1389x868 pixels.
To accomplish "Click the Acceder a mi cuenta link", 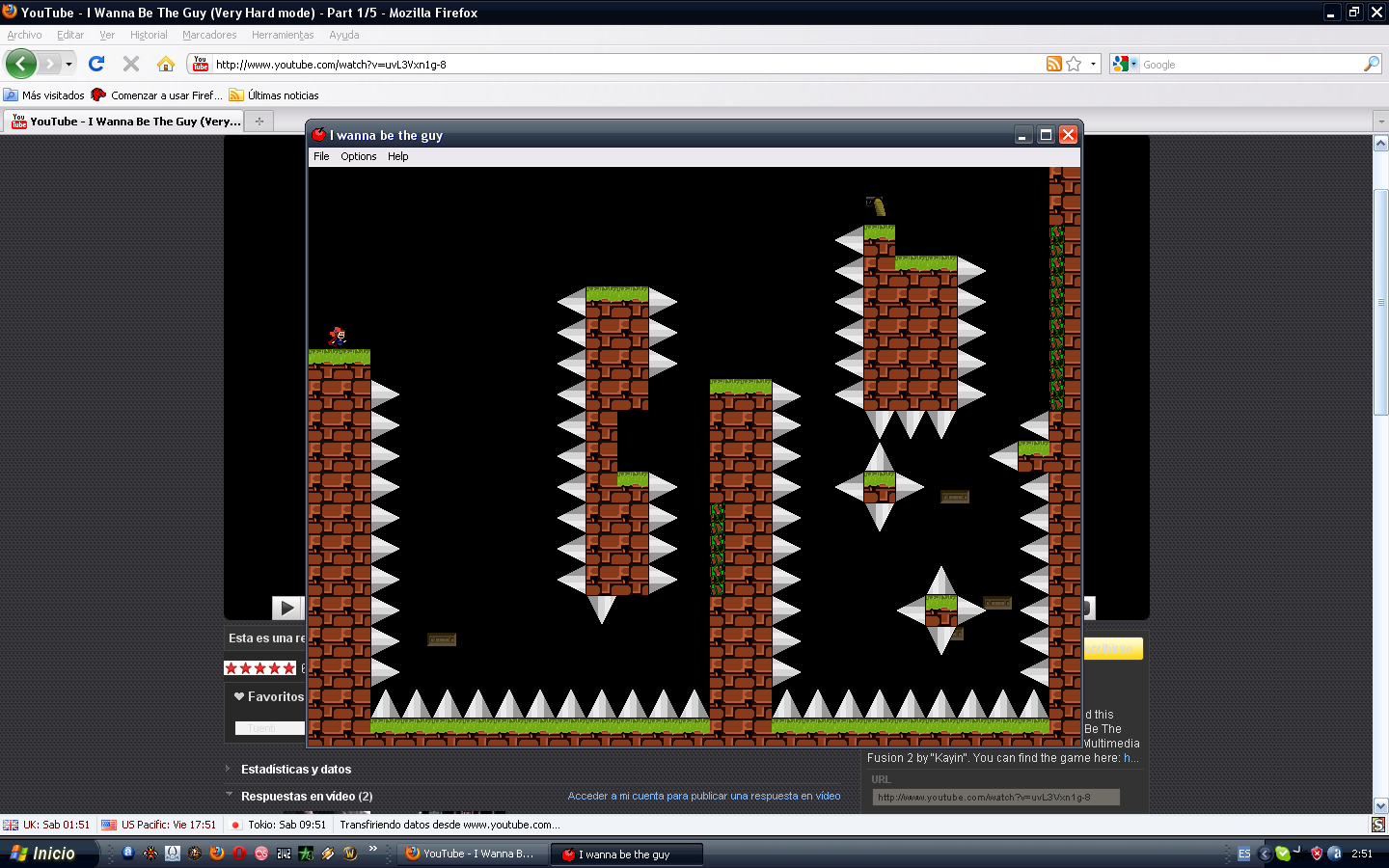I will pyautogui.click(x=703, y=797).
